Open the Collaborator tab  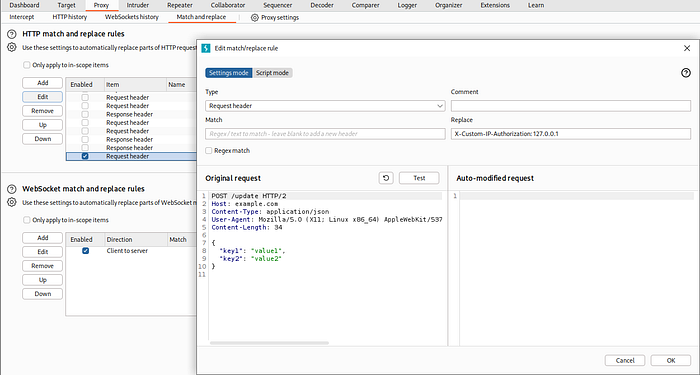tap(228, 5)
